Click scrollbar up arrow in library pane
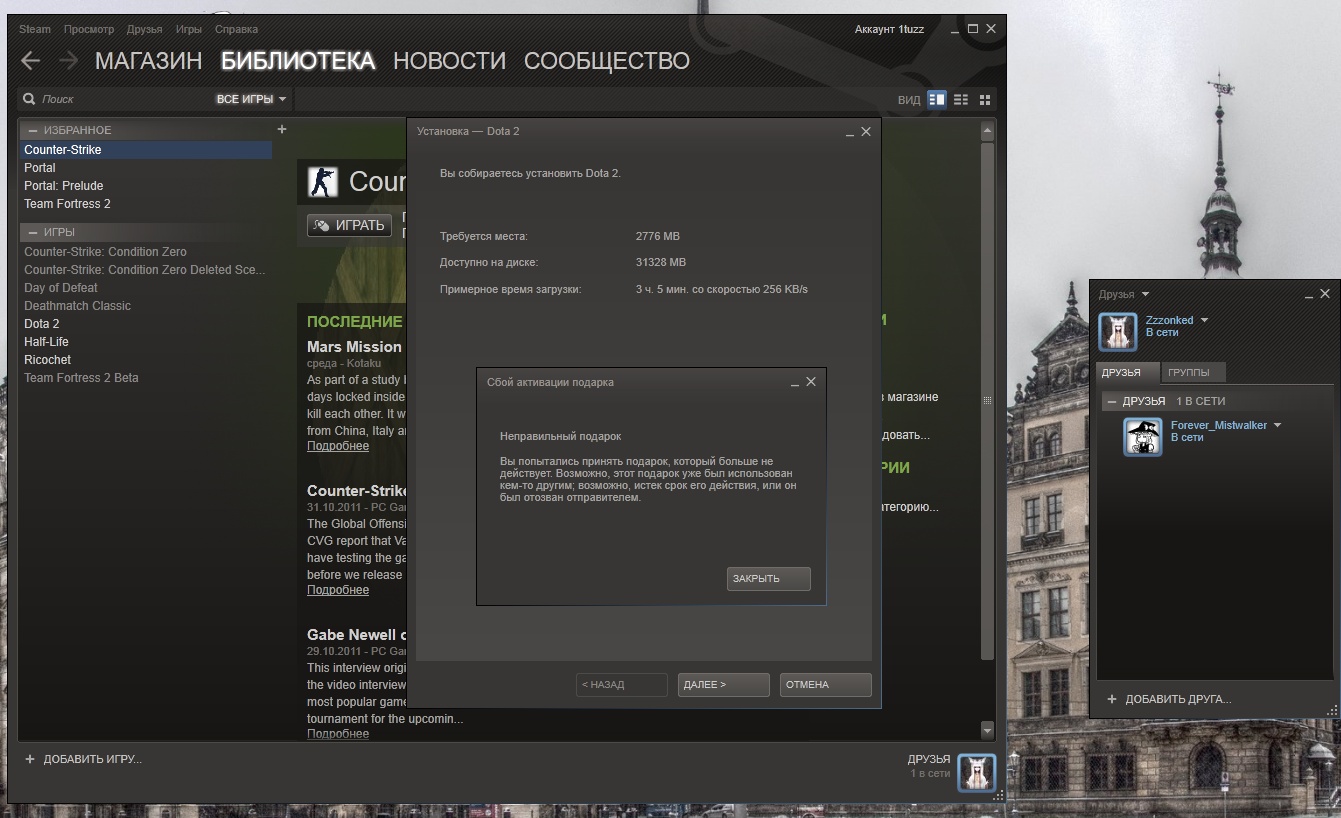 (987, 130)
